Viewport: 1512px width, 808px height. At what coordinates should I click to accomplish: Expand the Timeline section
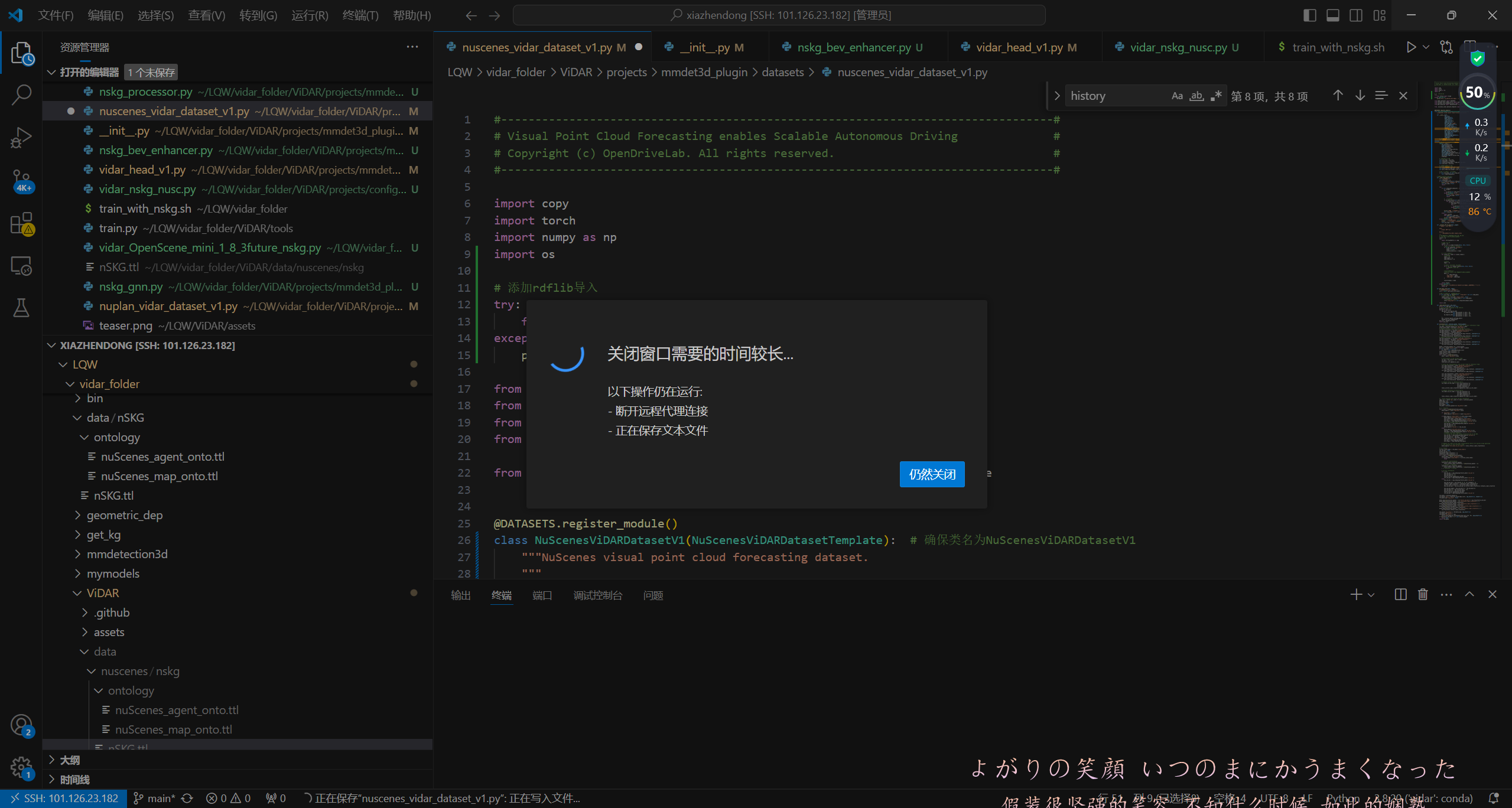click(x=52, y=780)
